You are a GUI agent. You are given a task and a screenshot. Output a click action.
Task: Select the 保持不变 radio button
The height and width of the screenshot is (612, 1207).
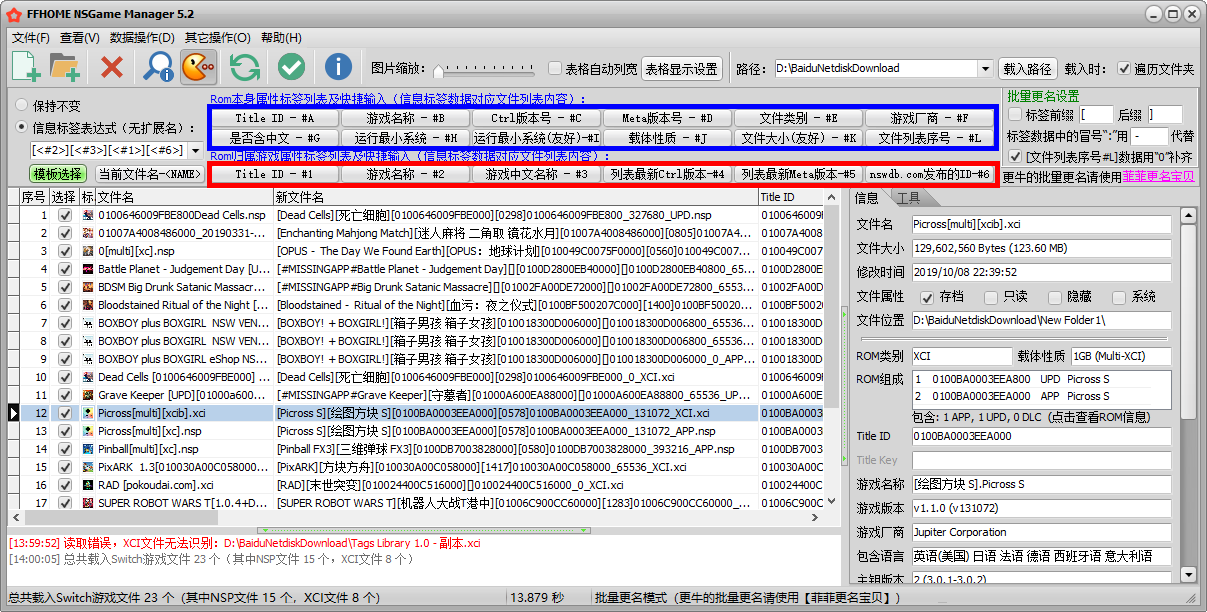pos(22,105)
